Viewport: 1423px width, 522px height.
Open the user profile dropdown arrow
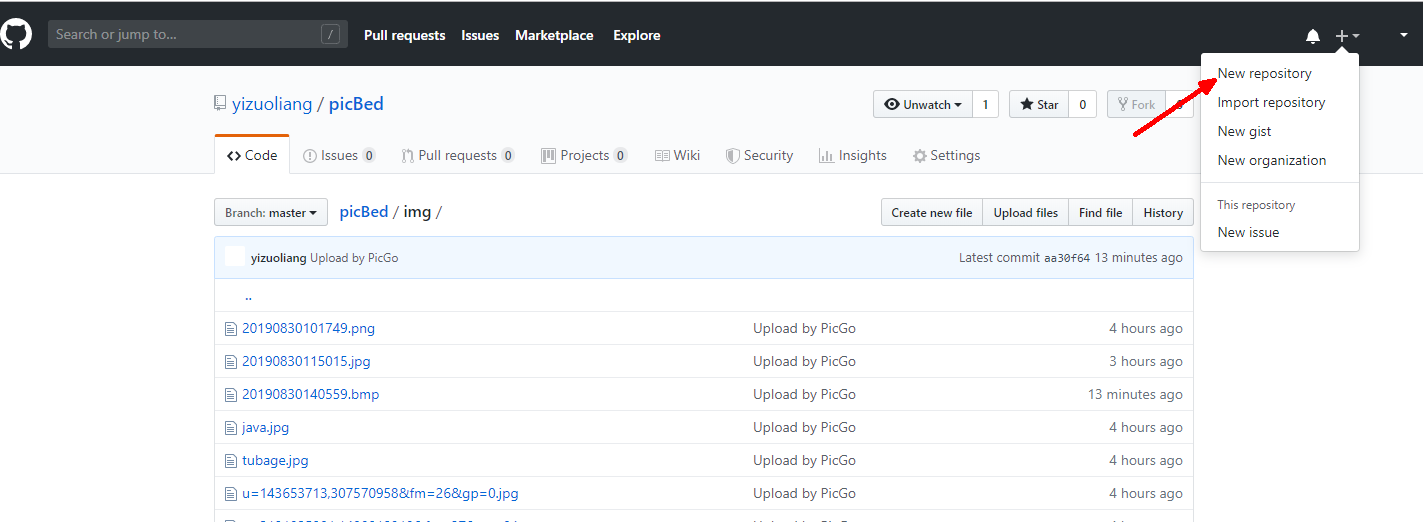click(1403, 35)
